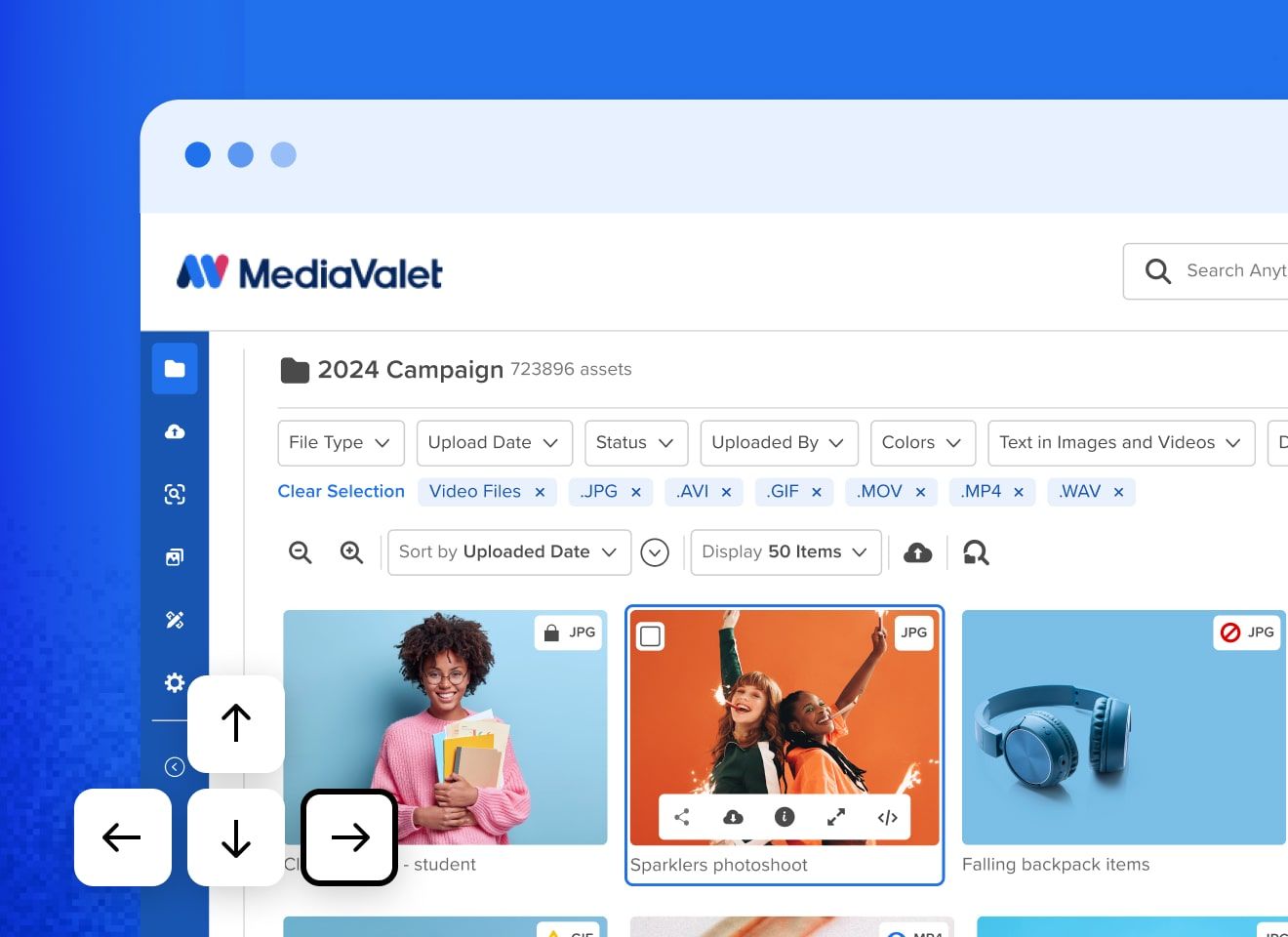
Task: Toggle sort direction circle arrow
Action: tap(655, 553)
